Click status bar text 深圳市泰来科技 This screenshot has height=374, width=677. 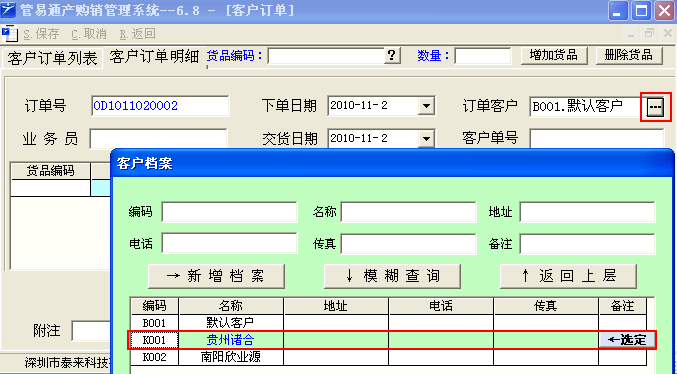coord(68,363)
